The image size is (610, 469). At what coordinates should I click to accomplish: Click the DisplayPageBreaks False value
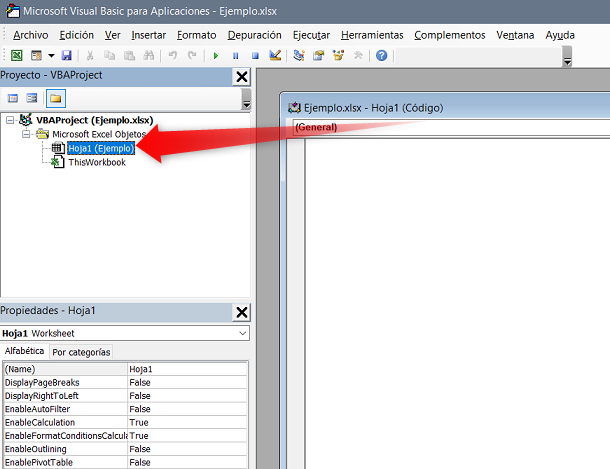click(188, 383)
